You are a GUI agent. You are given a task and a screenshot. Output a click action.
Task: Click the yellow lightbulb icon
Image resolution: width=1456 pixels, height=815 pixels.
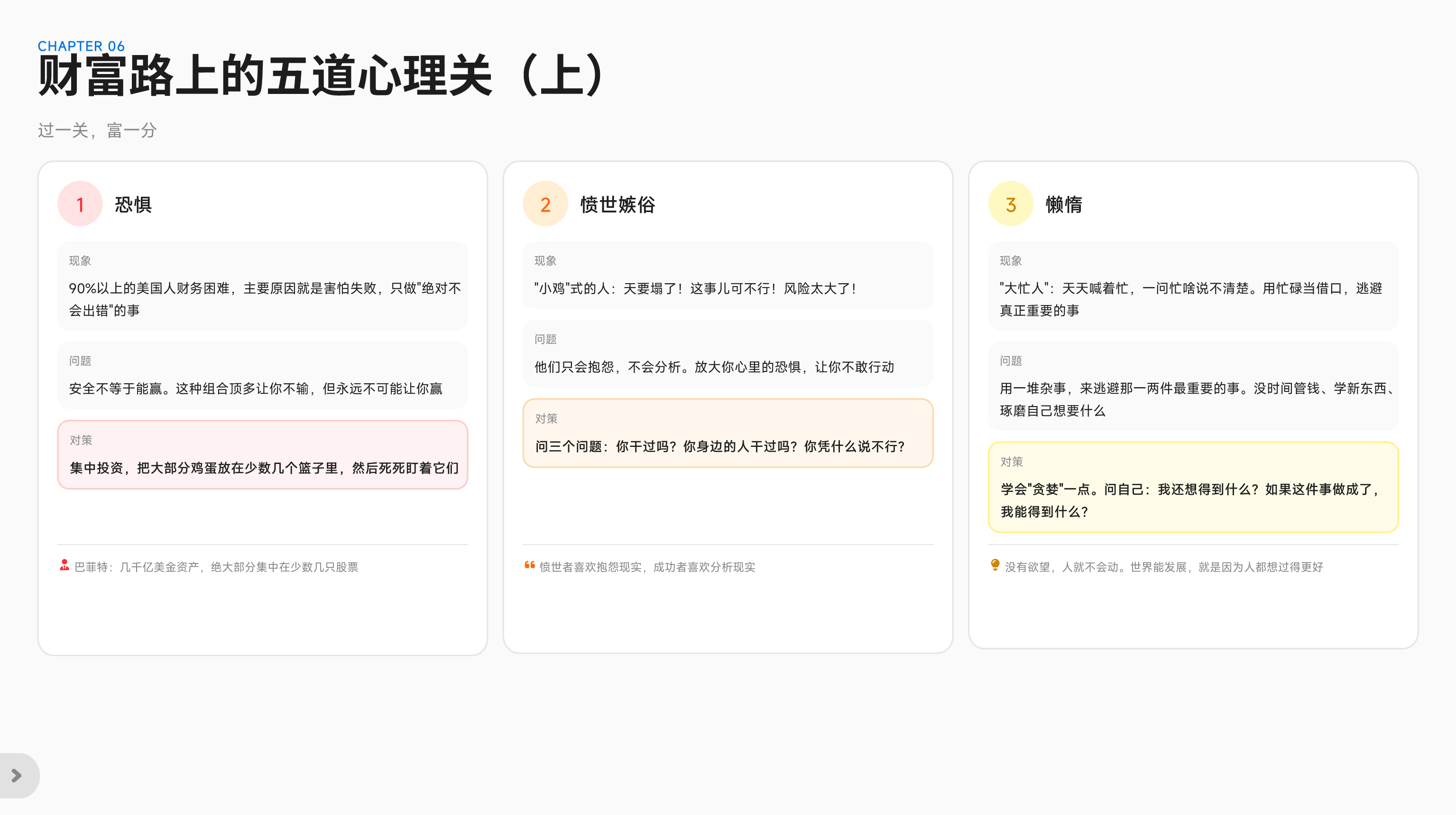click(995, 565)
